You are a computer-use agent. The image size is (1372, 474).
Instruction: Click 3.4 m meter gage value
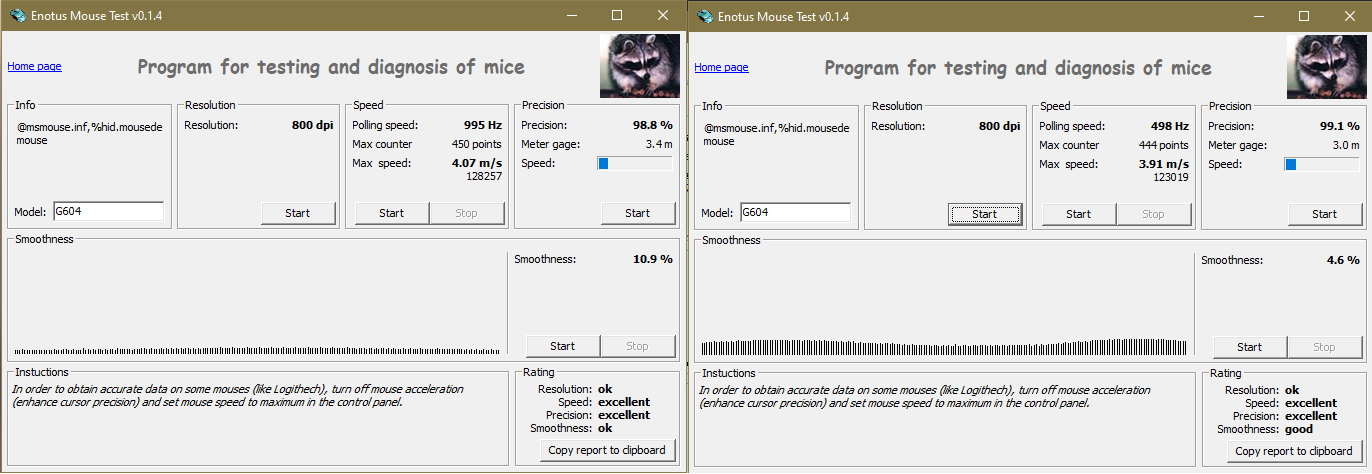[659, 144]
